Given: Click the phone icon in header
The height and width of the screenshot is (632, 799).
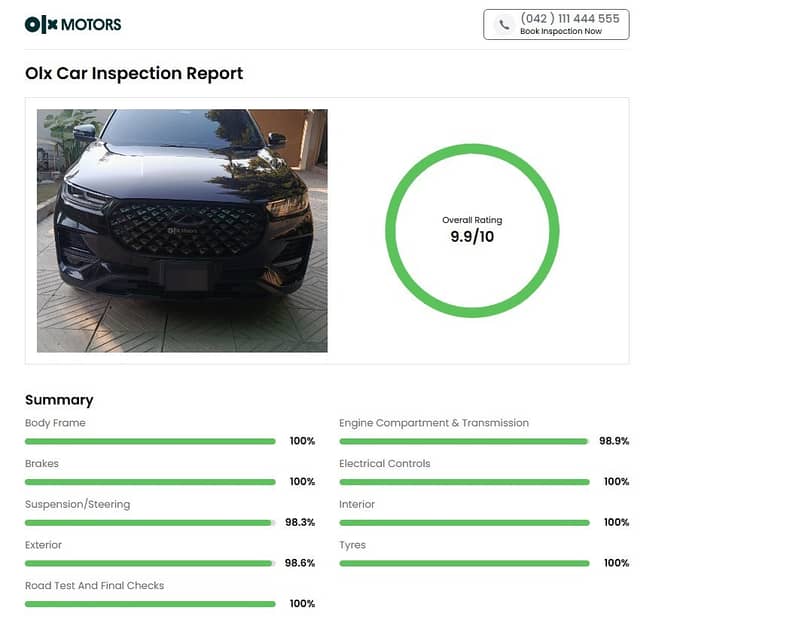Looking at the screenshot, I should 504,24.
